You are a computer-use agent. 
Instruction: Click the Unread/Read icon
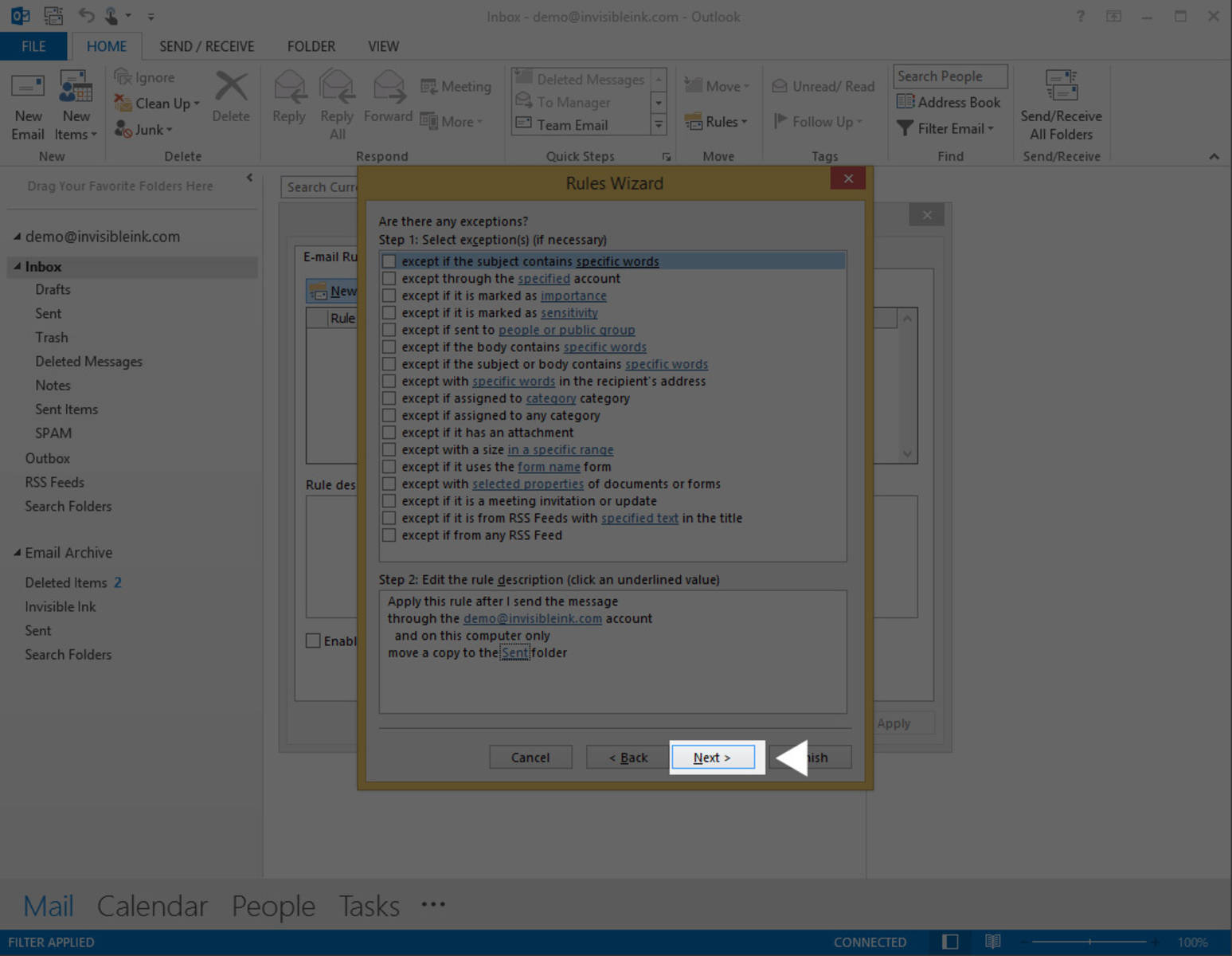click(780, 86)
